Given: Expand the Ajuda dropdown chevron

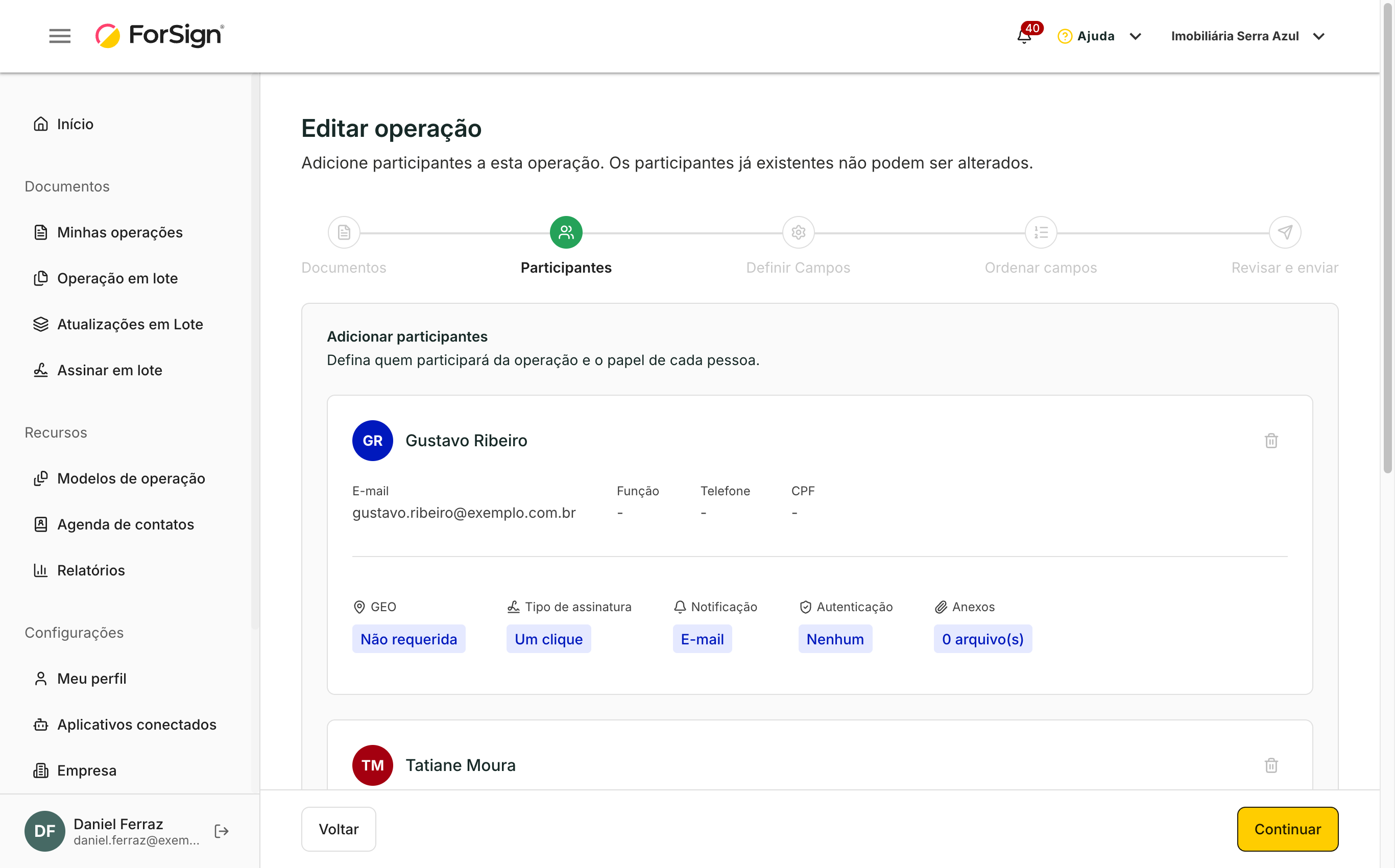Looking at the screenshot, I should 1135,37.
